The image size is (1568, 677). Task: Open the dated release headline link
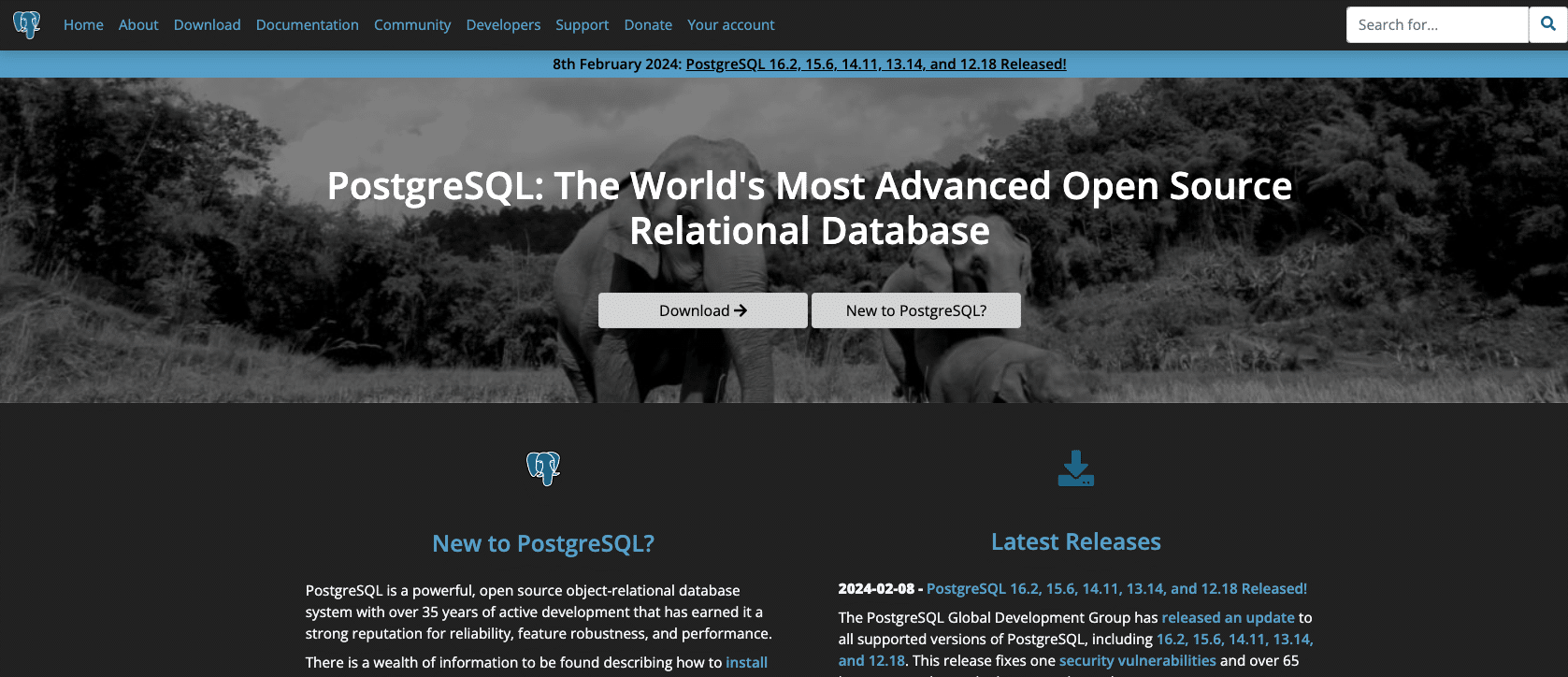click(x=1116, y=589)
